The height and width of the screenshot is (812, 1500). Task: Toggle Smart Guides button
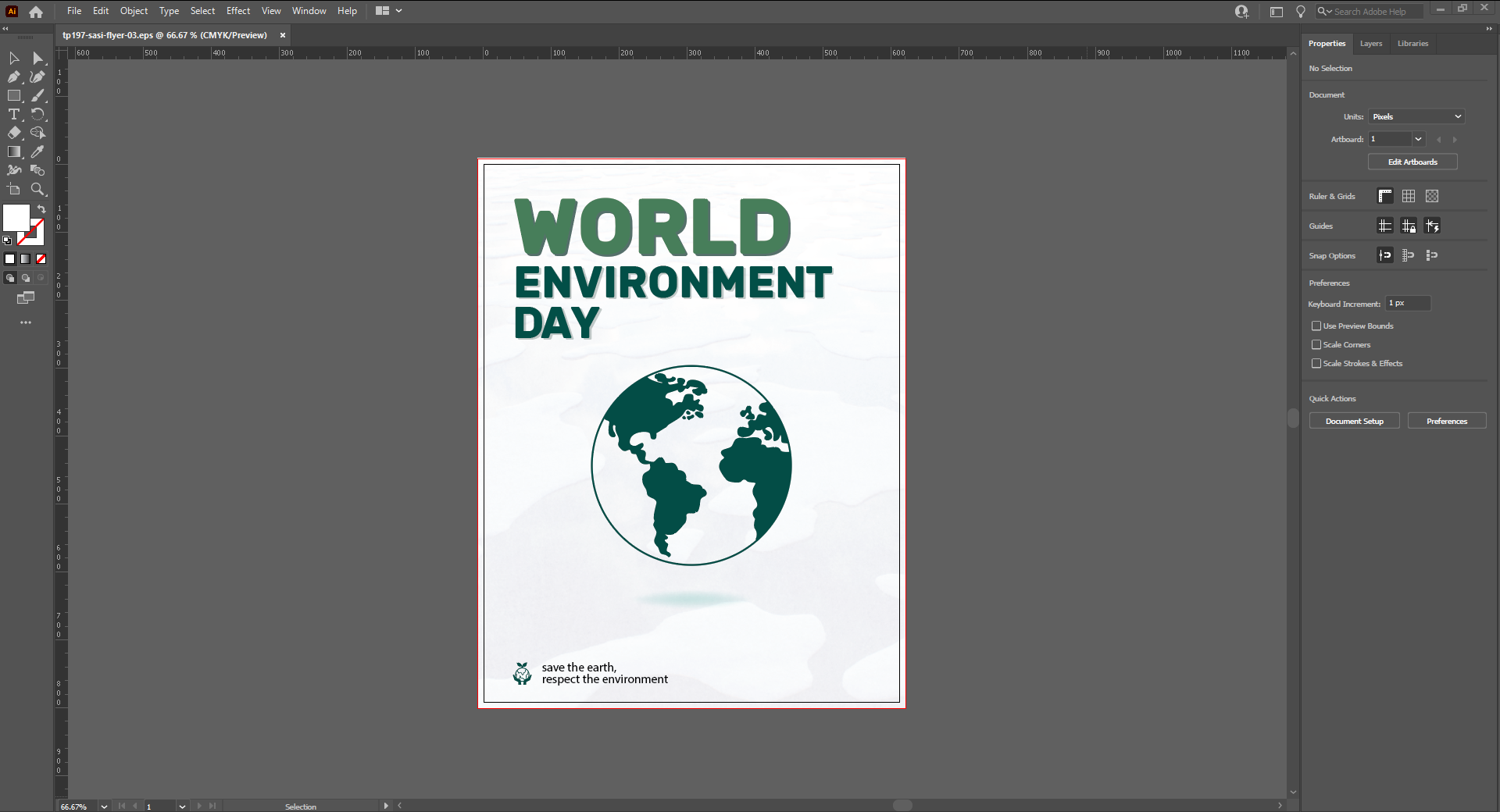click(x=1432, y=226)
